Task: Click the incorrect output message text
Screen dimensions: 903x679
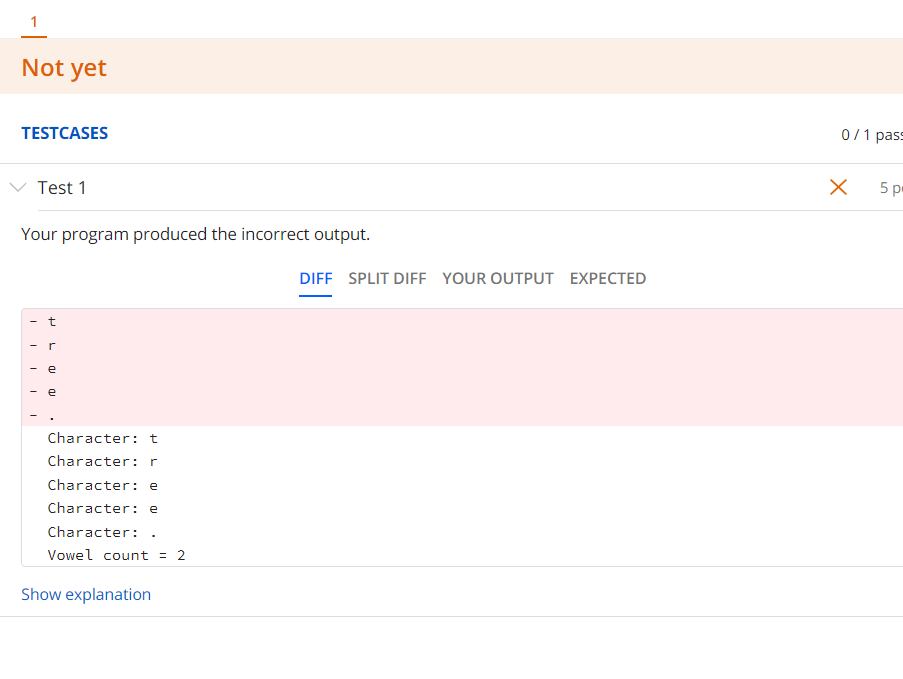Action: tap(195, 233)
